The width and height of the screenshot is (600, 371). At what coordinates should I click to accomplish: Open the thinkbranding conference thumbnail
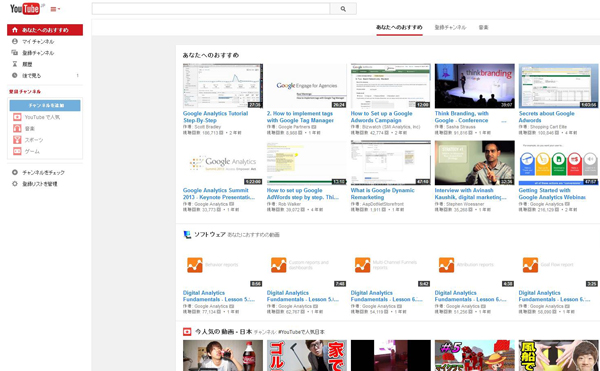[474, 86]
